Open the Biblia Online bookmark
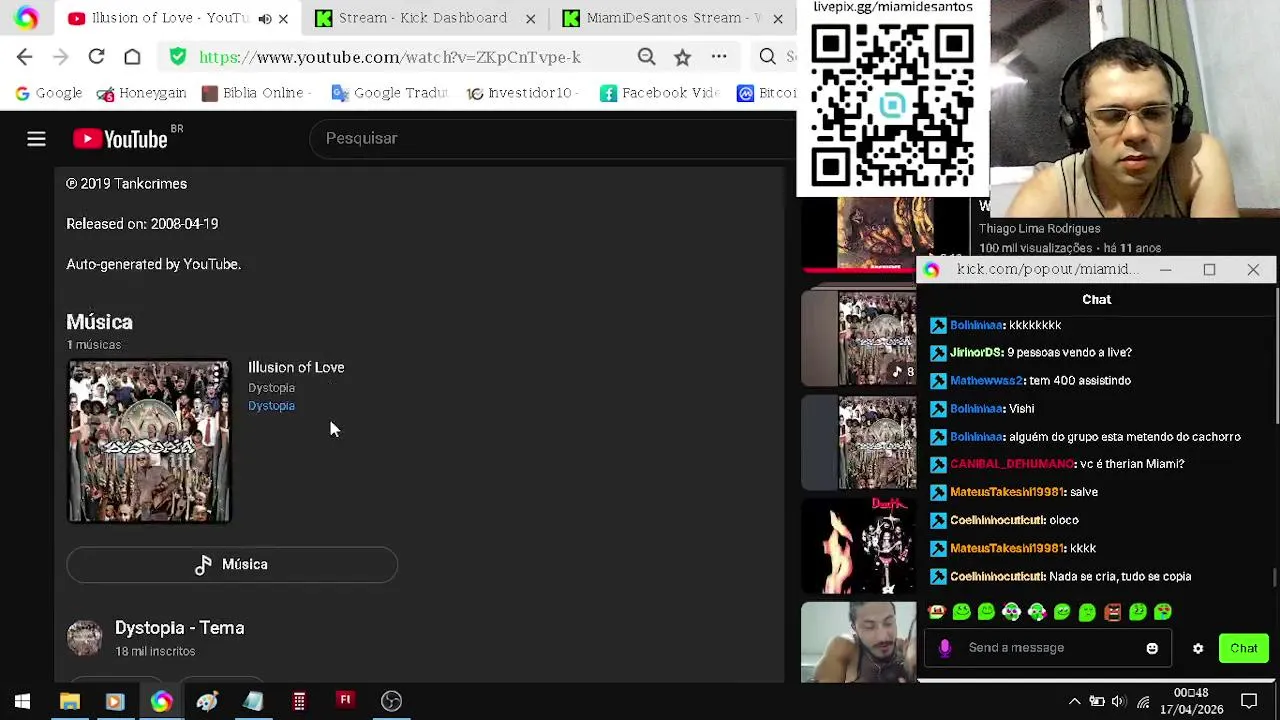Viewport: 1280px width, 720px height. click(x=255, y=93)
